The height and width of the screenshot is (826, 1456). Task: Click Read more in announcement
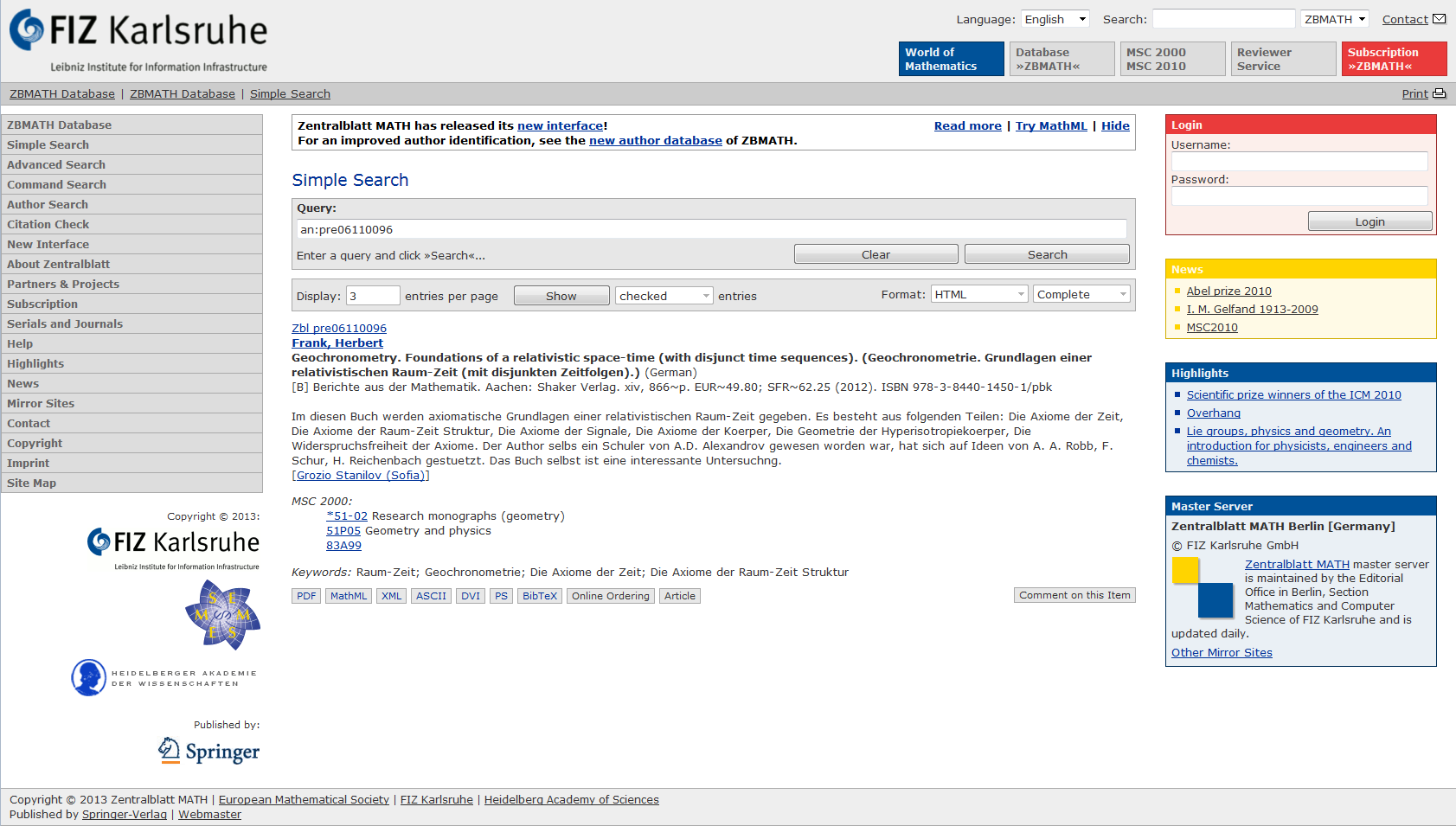click(968, 126)
